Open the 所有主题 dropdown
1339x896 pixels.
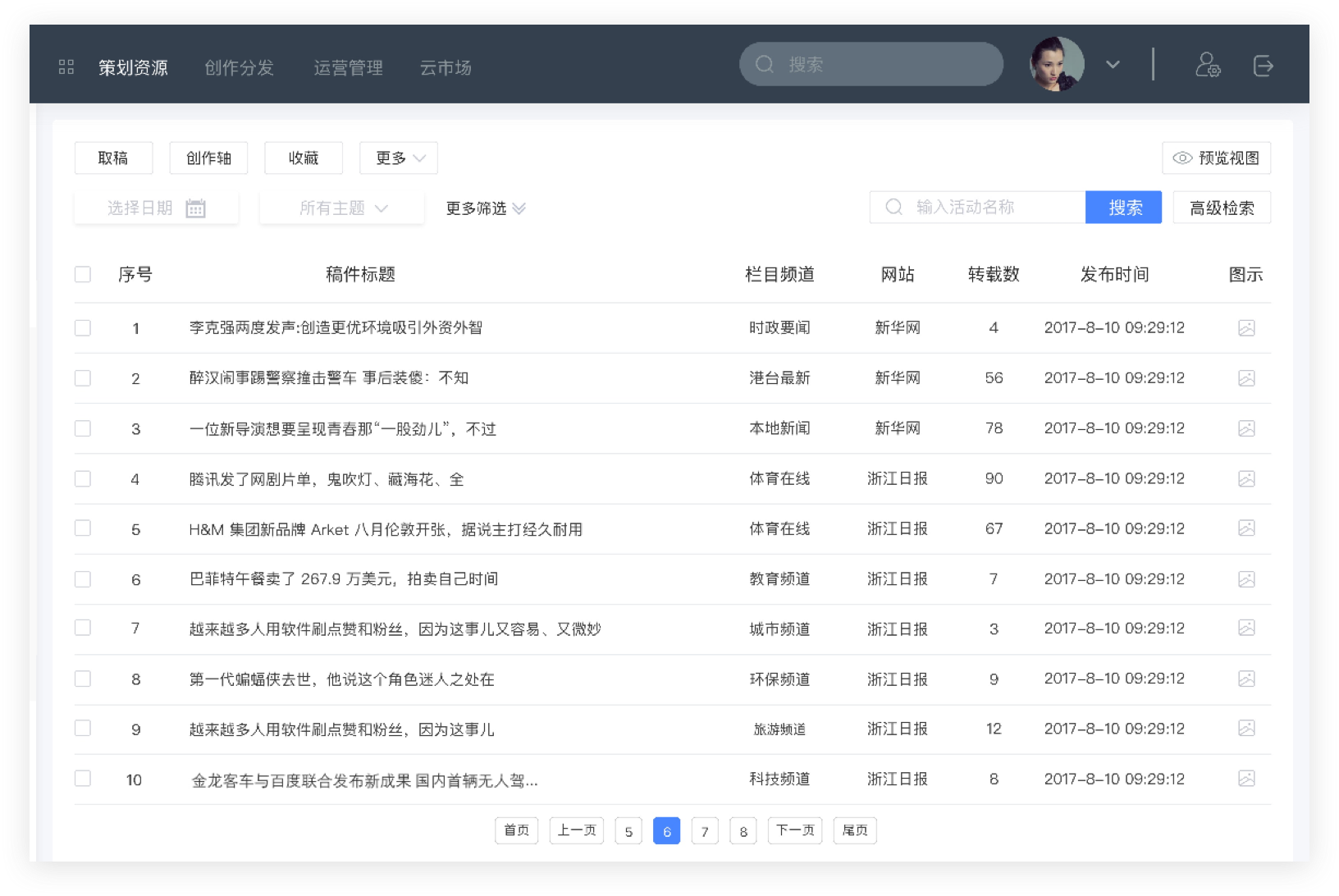point(342,208)
